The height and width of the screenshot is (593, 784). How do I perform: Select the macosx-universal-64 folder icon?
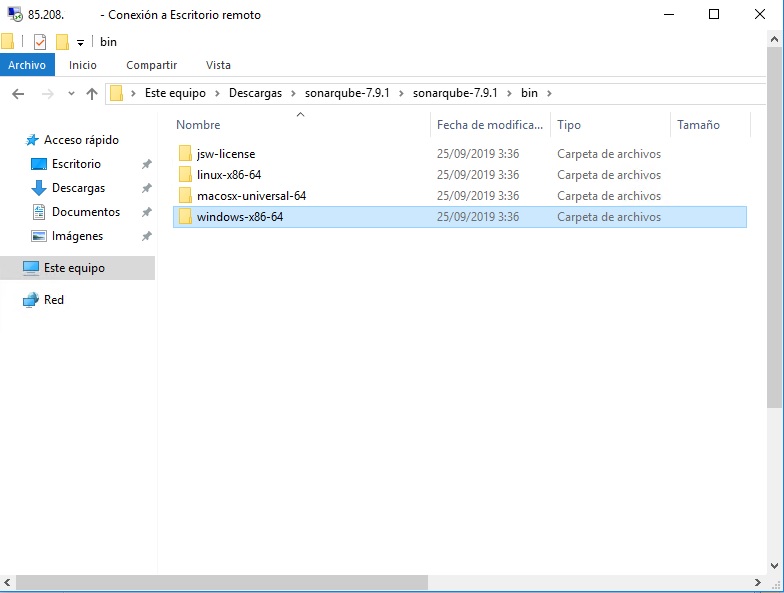(185, 196)
